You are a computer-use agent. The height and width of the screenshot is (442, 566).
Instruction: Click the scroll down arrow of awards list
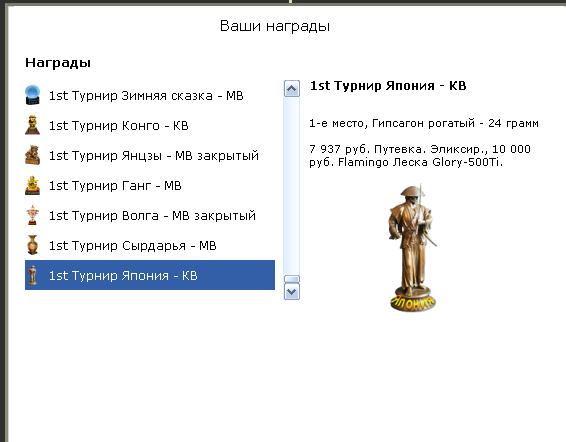(292, 291)
